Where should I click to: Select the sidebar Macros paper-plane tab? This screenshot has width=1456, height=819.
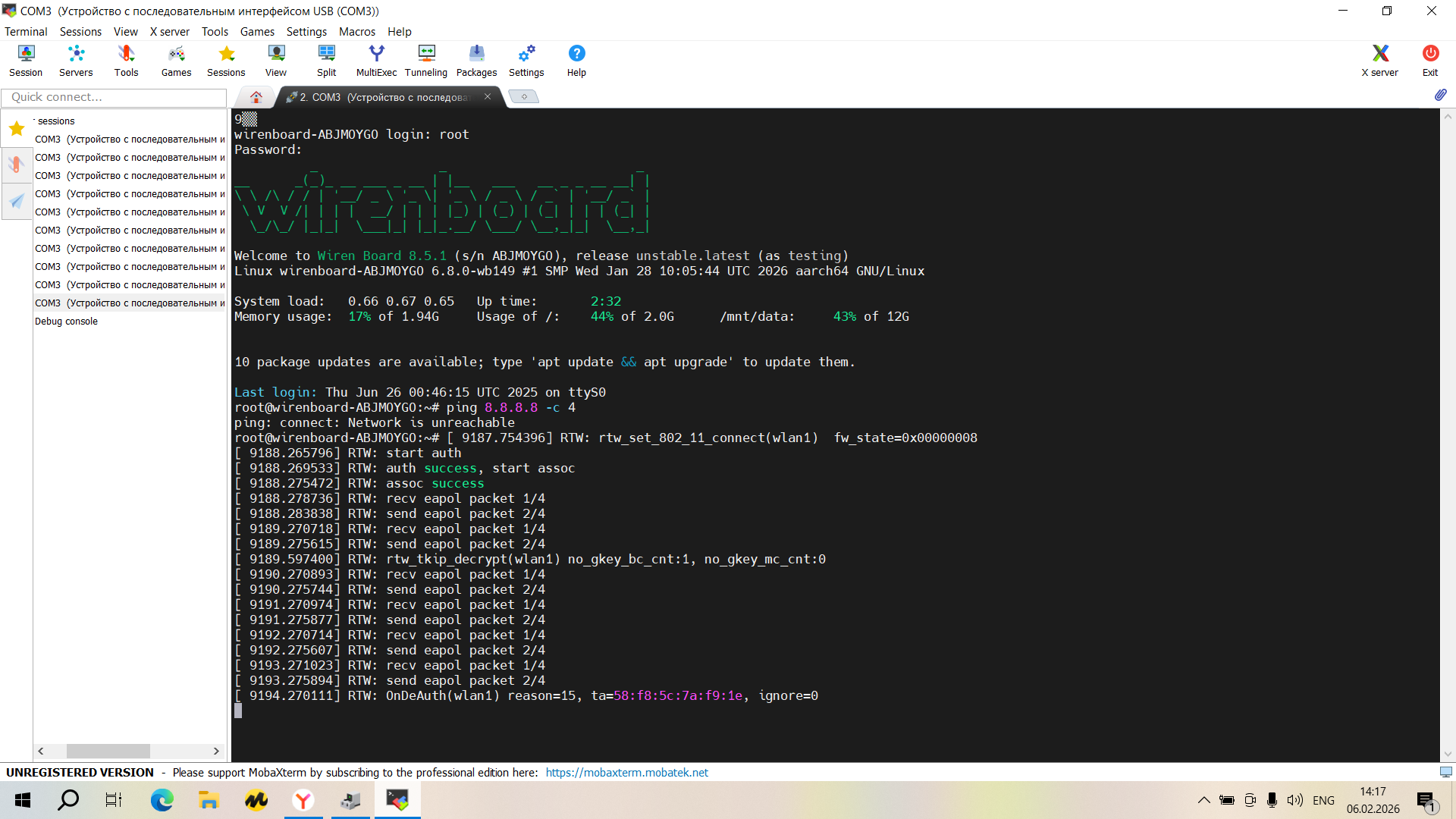17,201
